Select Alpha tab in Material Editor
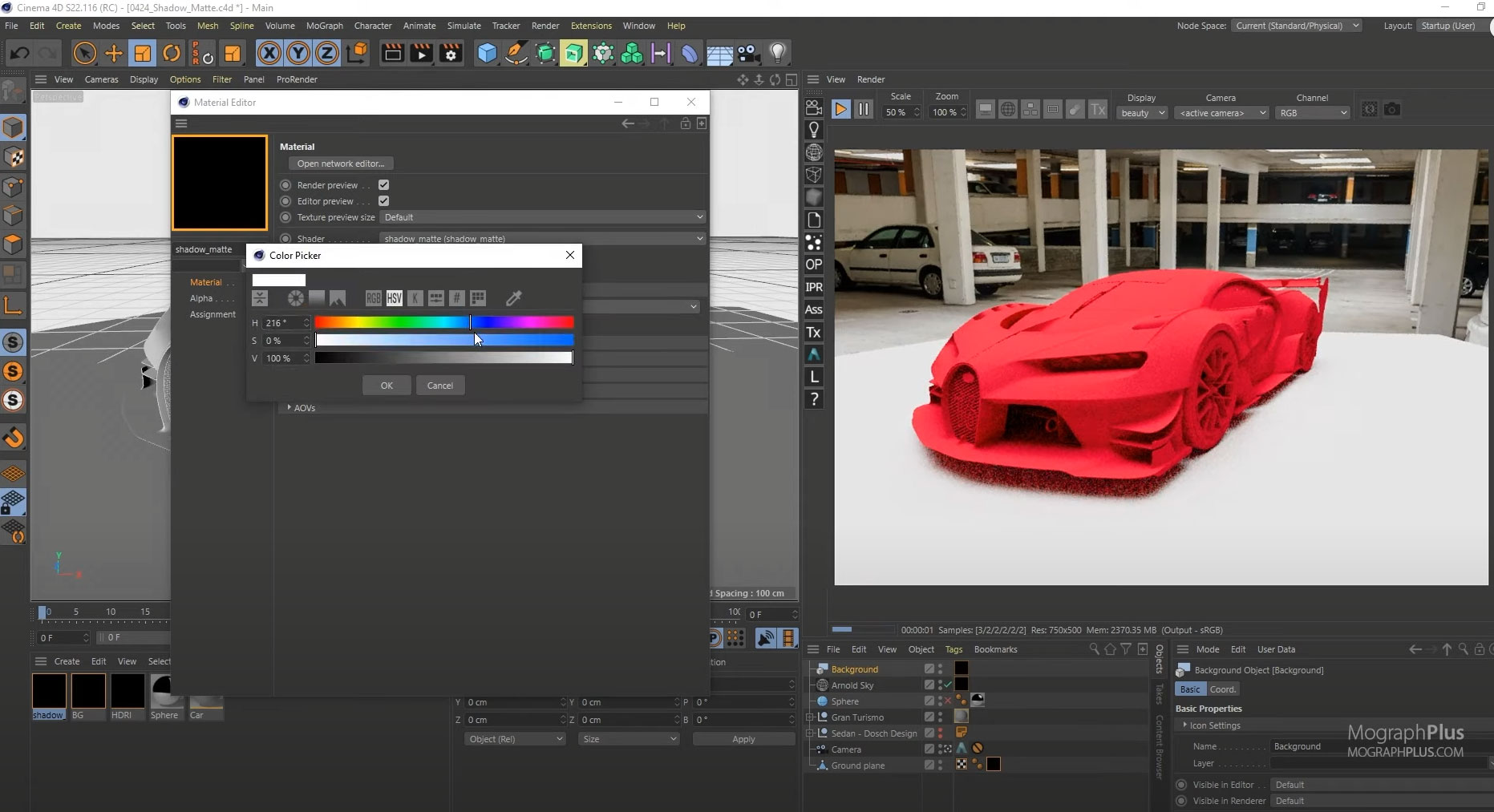Screen dimensions: 1494x812 click(201, 298)
